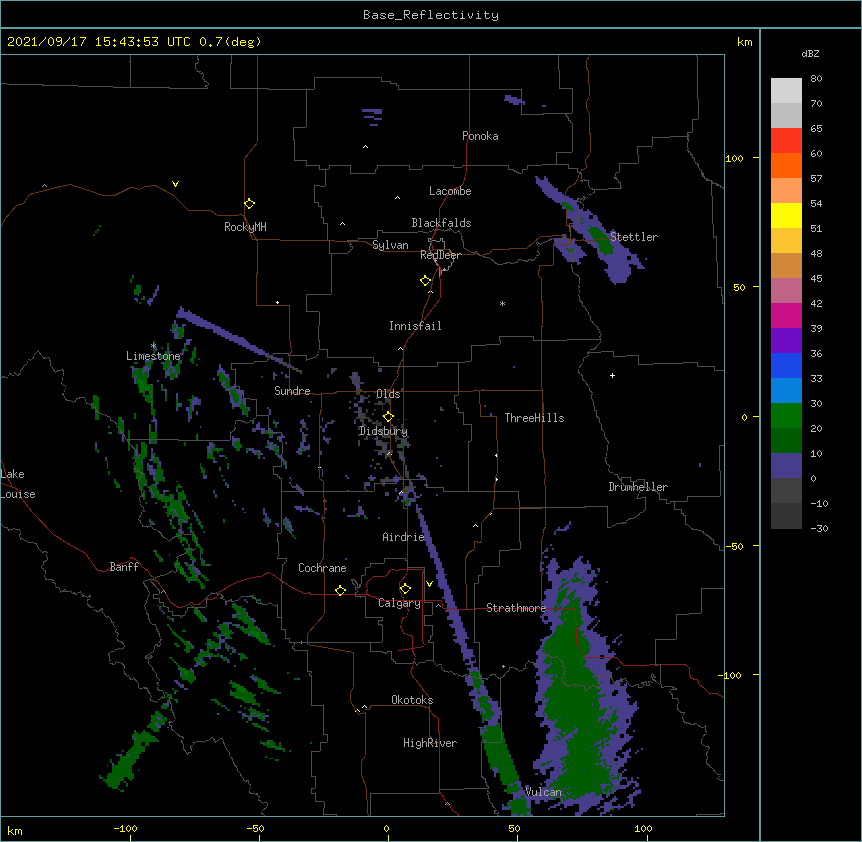The image size is (862, 842).
Task: Click the Didsbury label
Action: tap(383, 431)
